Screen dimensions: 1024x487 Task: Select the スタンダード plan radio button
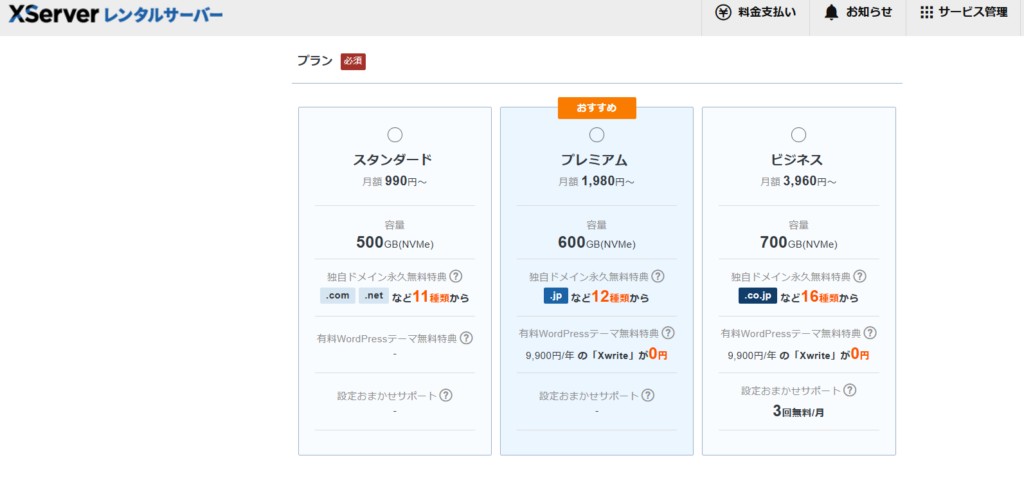tap(394, 135)
